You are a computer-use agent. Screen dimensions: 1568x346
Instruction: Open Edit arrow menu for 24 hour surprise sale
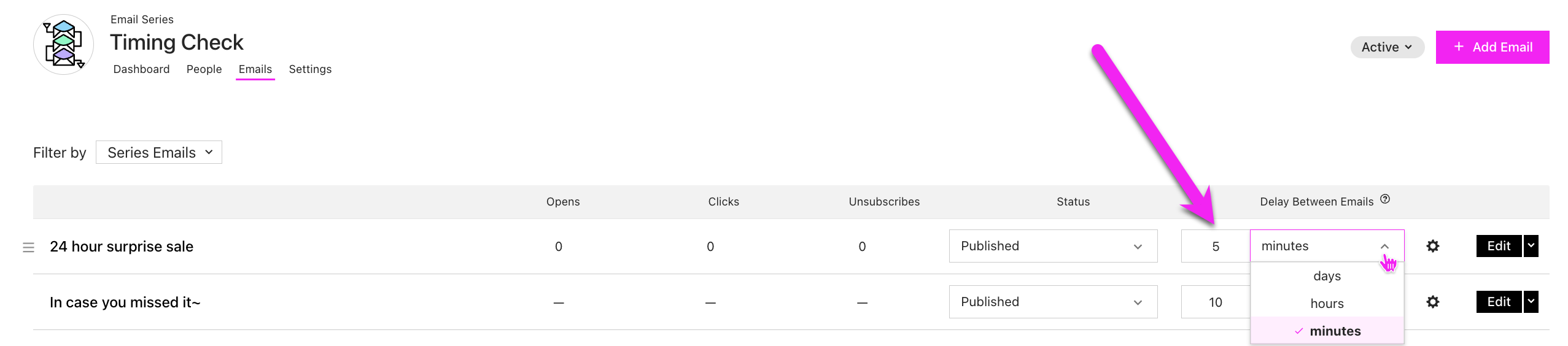(1531, 246)
